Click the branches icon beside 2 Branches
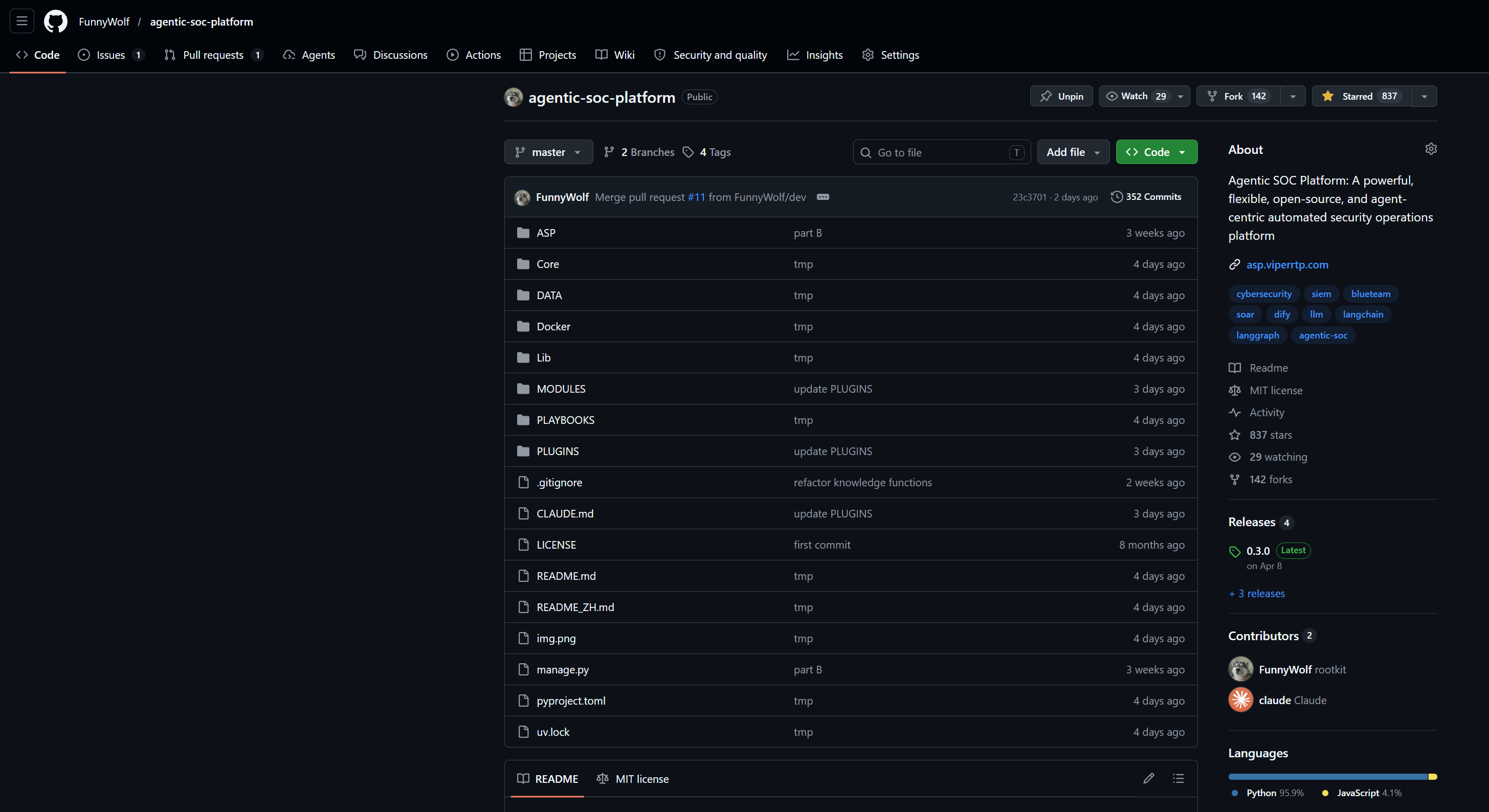Image resolution: width=1489 pixels, height=812 pixels. (x=609, y=152)
